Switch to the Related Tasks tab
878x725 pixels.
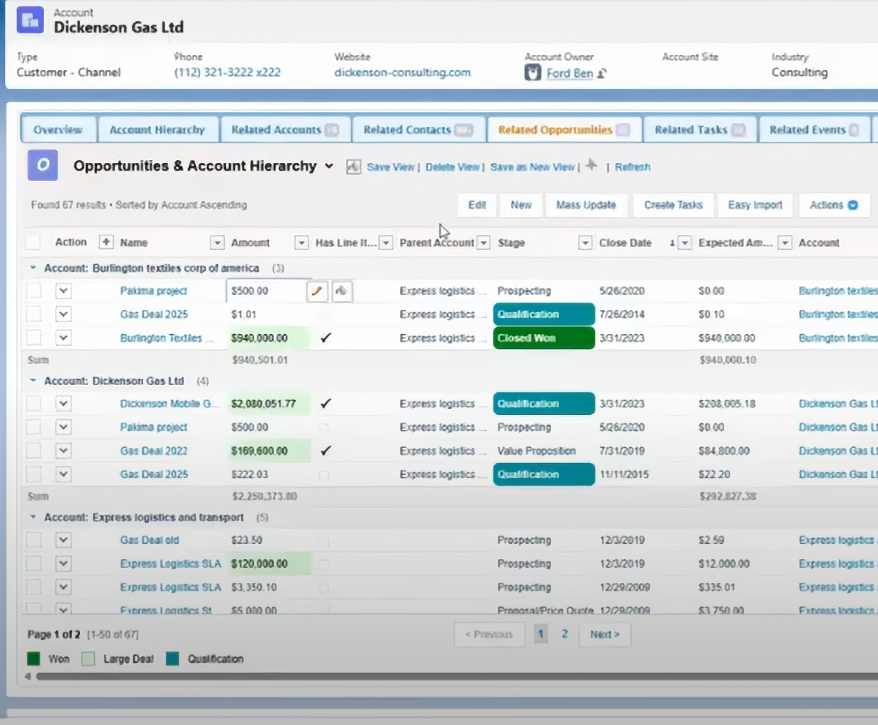[700, 129]
